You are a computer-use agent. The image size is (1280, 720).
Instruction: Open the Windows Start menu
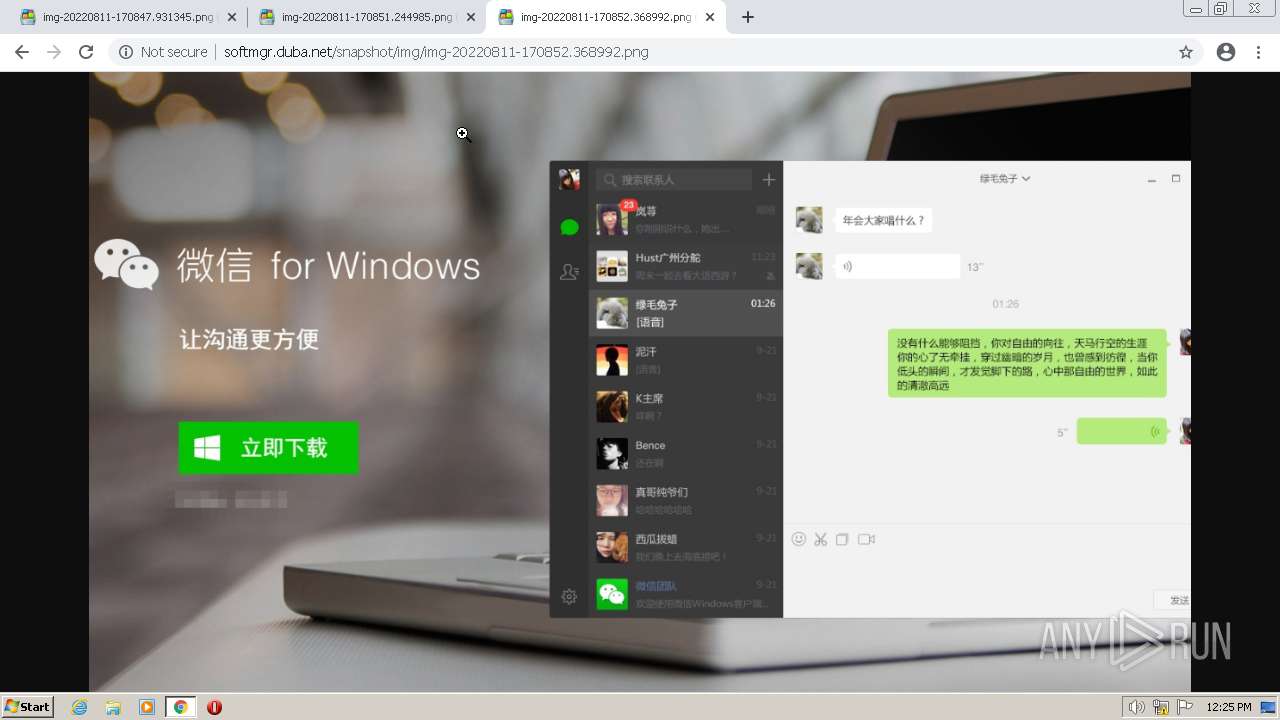(x=27, y=706)
